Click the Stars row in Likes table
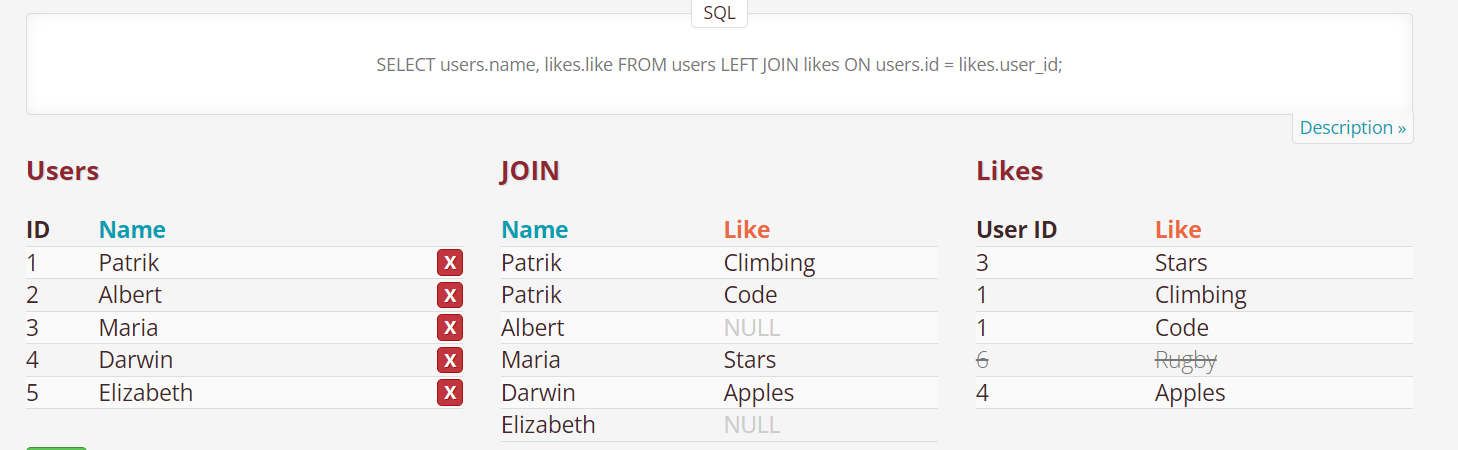This screenshot has width=1458, height=450. [1194, 263]
